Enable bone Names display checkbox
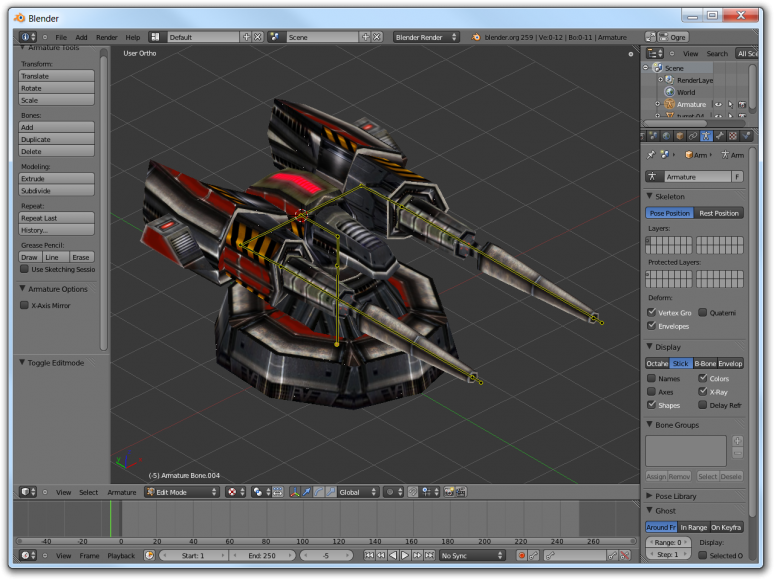This screenshot has width=774, height=580. 652,378
